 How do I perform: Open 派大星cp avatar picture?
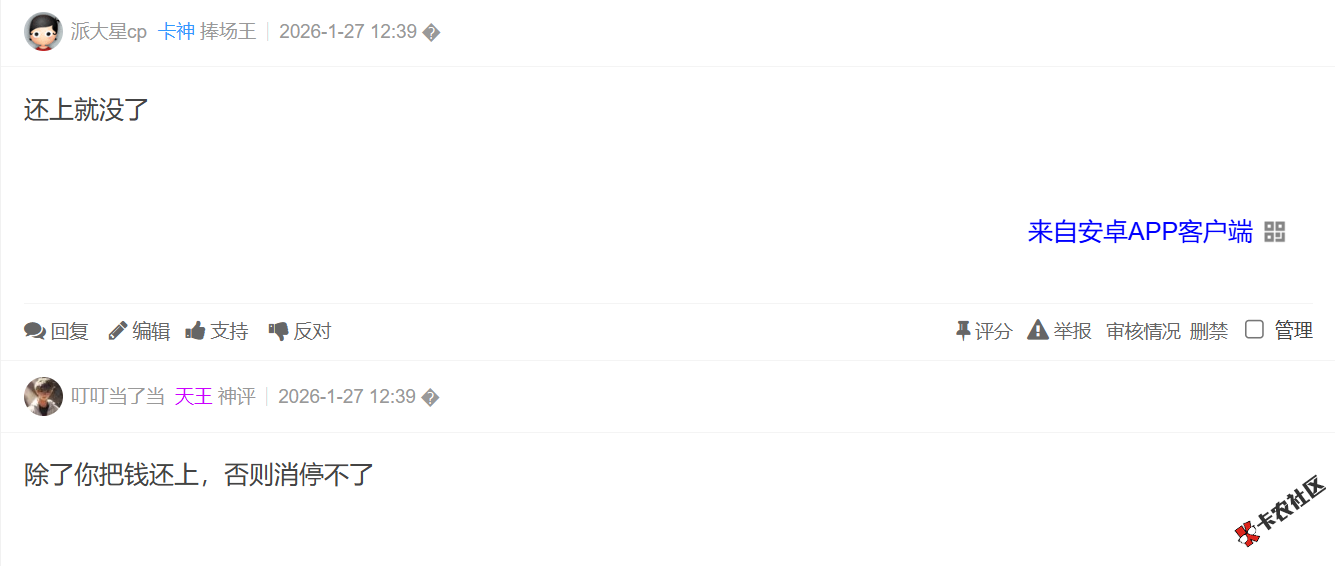coord(43,32)
